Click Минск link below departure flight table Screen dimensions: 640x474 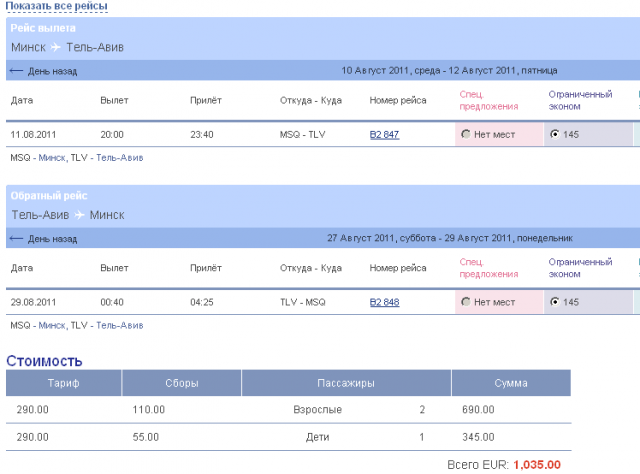(x=52, y=157)
